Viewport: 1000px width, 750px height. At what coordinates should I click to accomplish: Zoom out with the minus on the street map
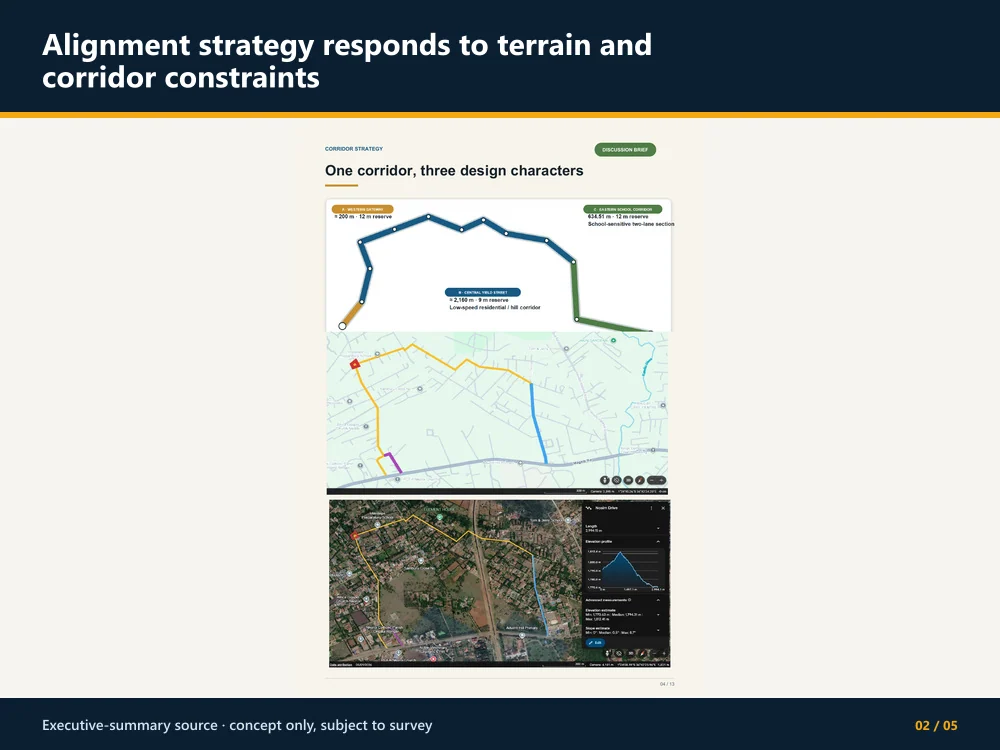point(652,480)
